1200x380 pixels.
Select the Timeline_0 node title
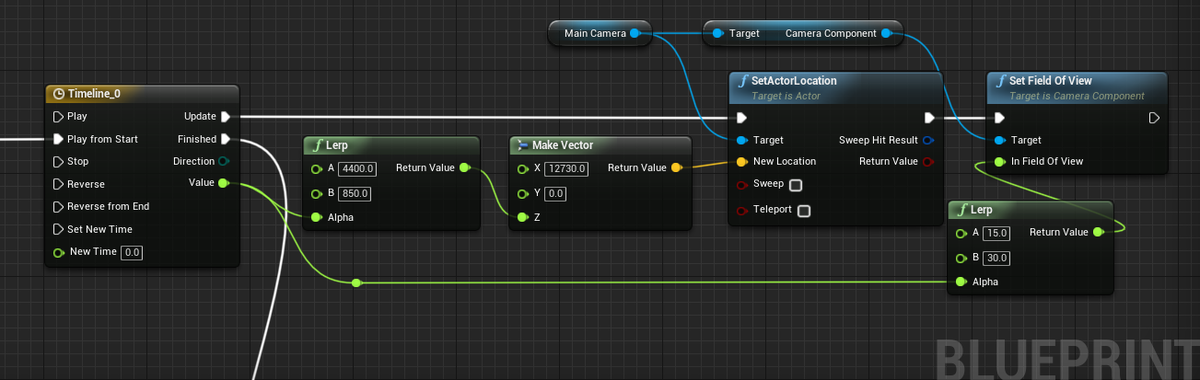click(94, 93)
